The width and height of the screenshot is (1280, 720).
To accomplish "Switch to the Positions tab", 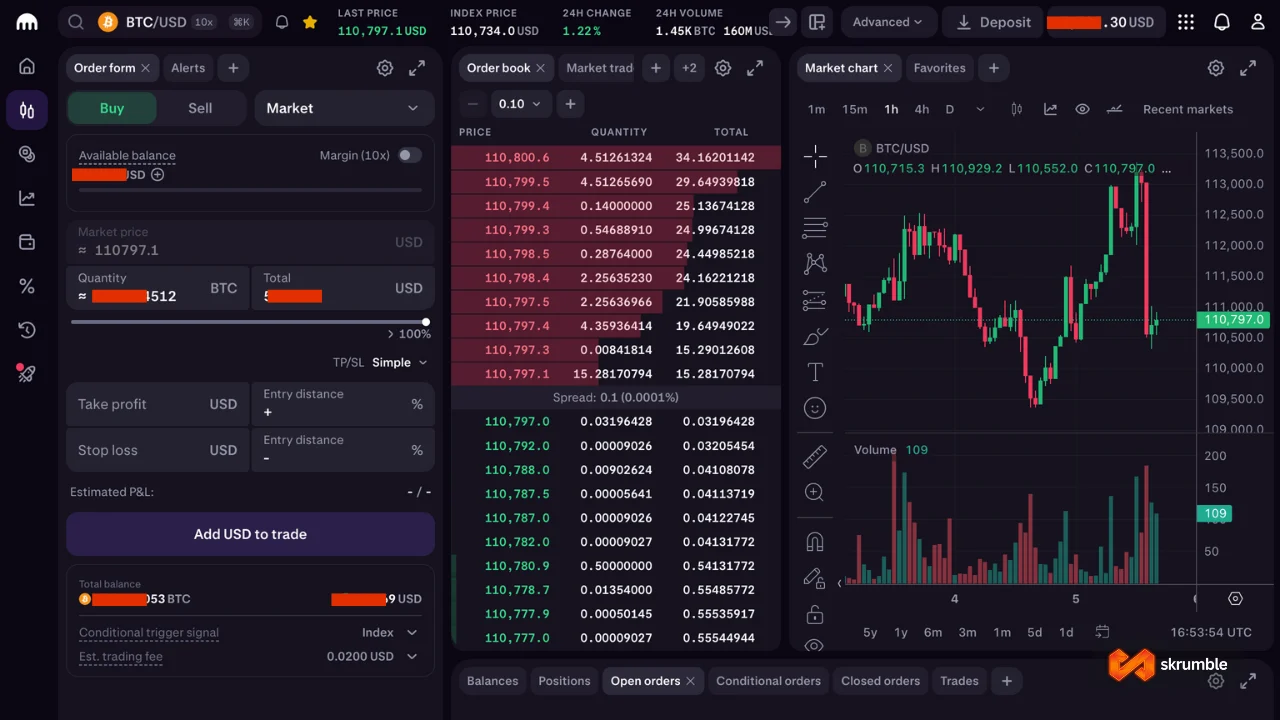I will click(564, 681).
